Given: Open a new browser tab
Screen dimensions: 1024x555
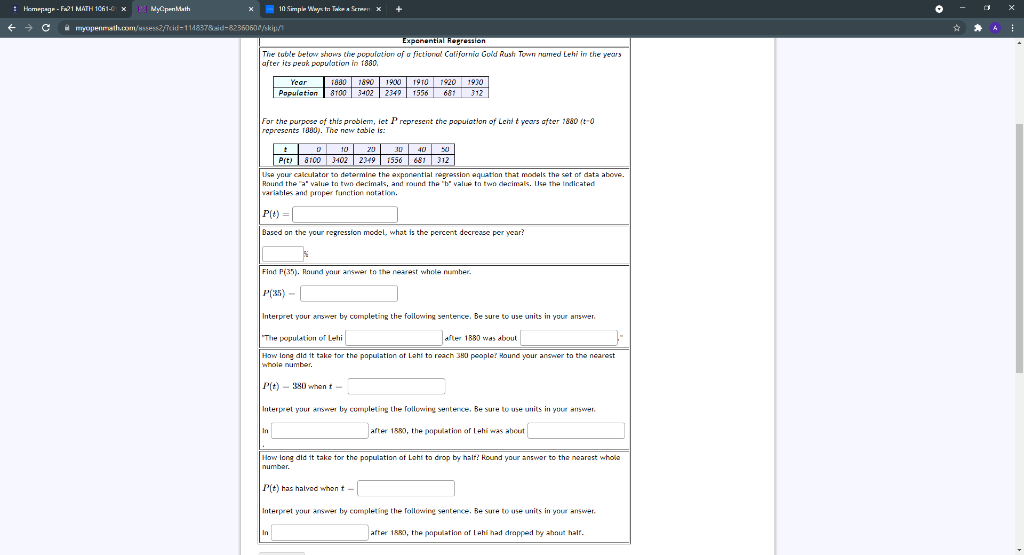Looking at the screenshot, I should (398, 9).
